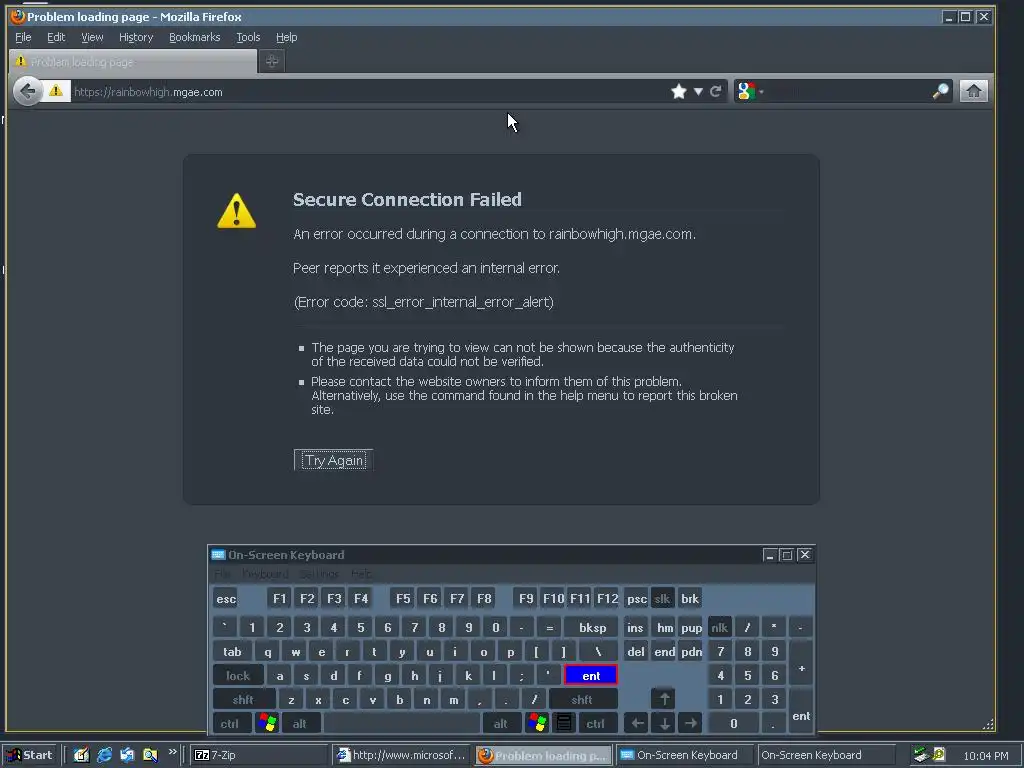The width and height of the screenshot is (1024, 768).
Task: Switch to the http://www.microsof... taskbar window
Action: click(x=401, y=755)
